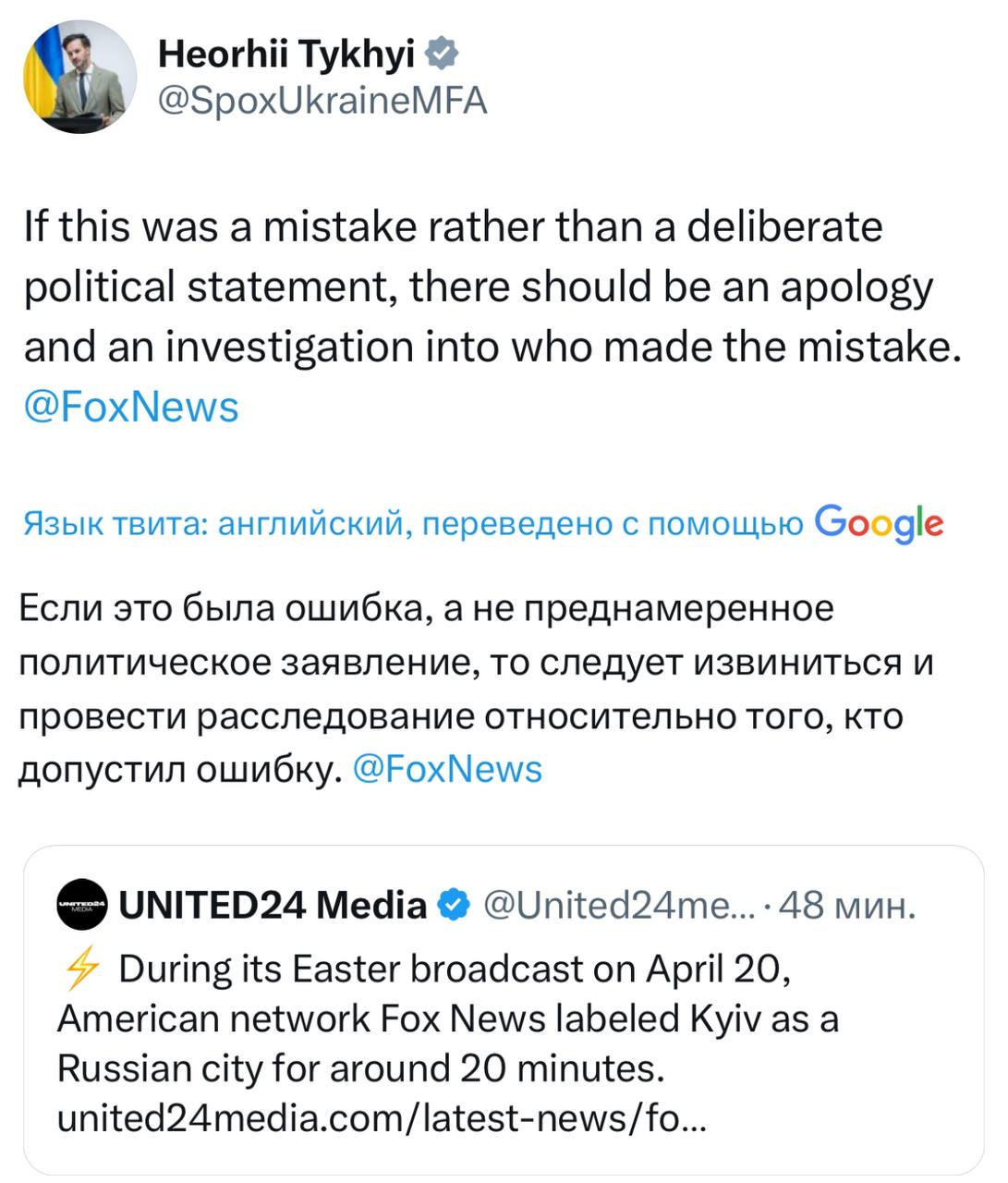Open the Heorhii Tykhyi display name
The image size is (1008, 1183).
(x=285, y=55)
